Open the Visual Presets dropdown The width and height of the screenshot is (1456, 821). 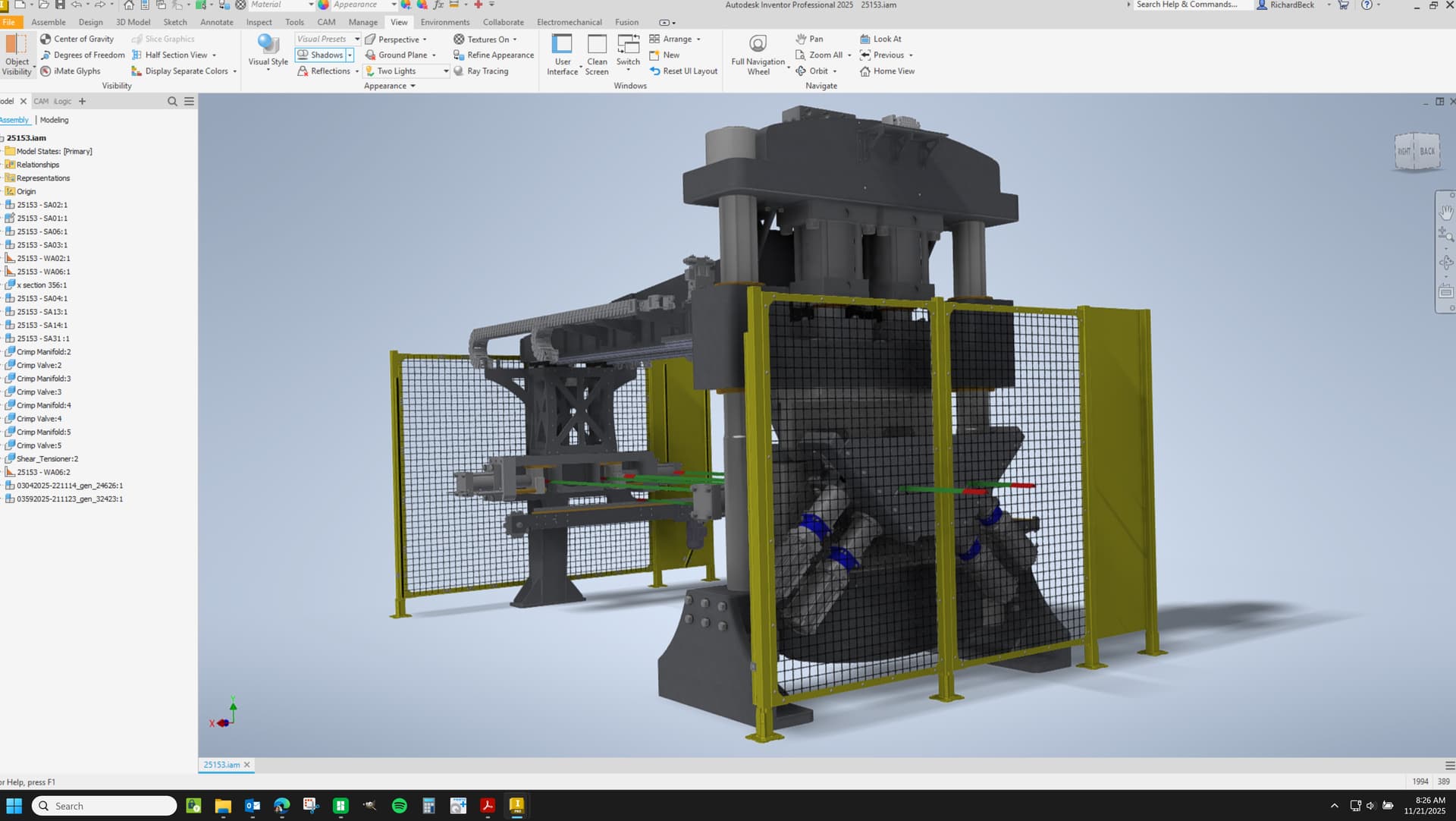(357, 39)
